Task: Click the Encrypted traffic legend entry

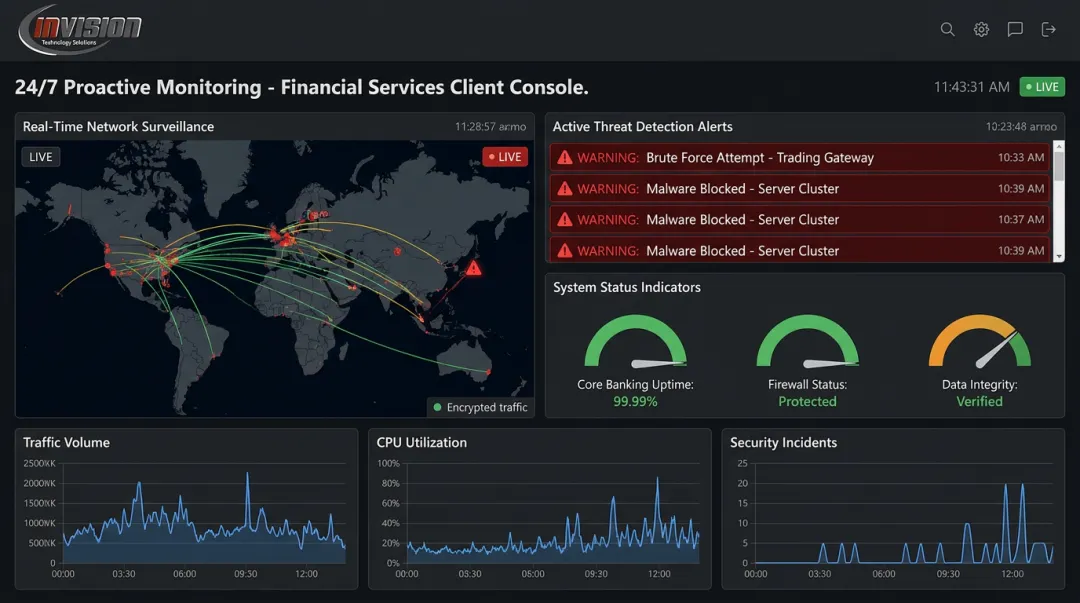Action: (x=480, y=407)
